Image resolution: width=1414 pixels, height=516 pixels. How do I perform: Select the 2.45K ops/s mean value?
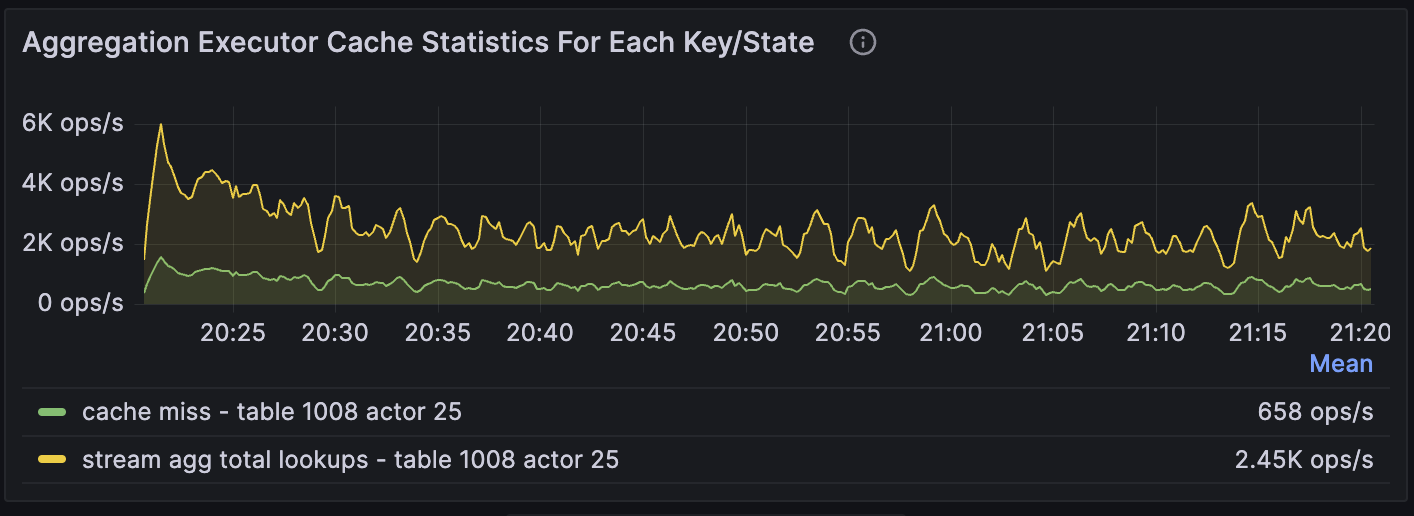coord(1304,460)
